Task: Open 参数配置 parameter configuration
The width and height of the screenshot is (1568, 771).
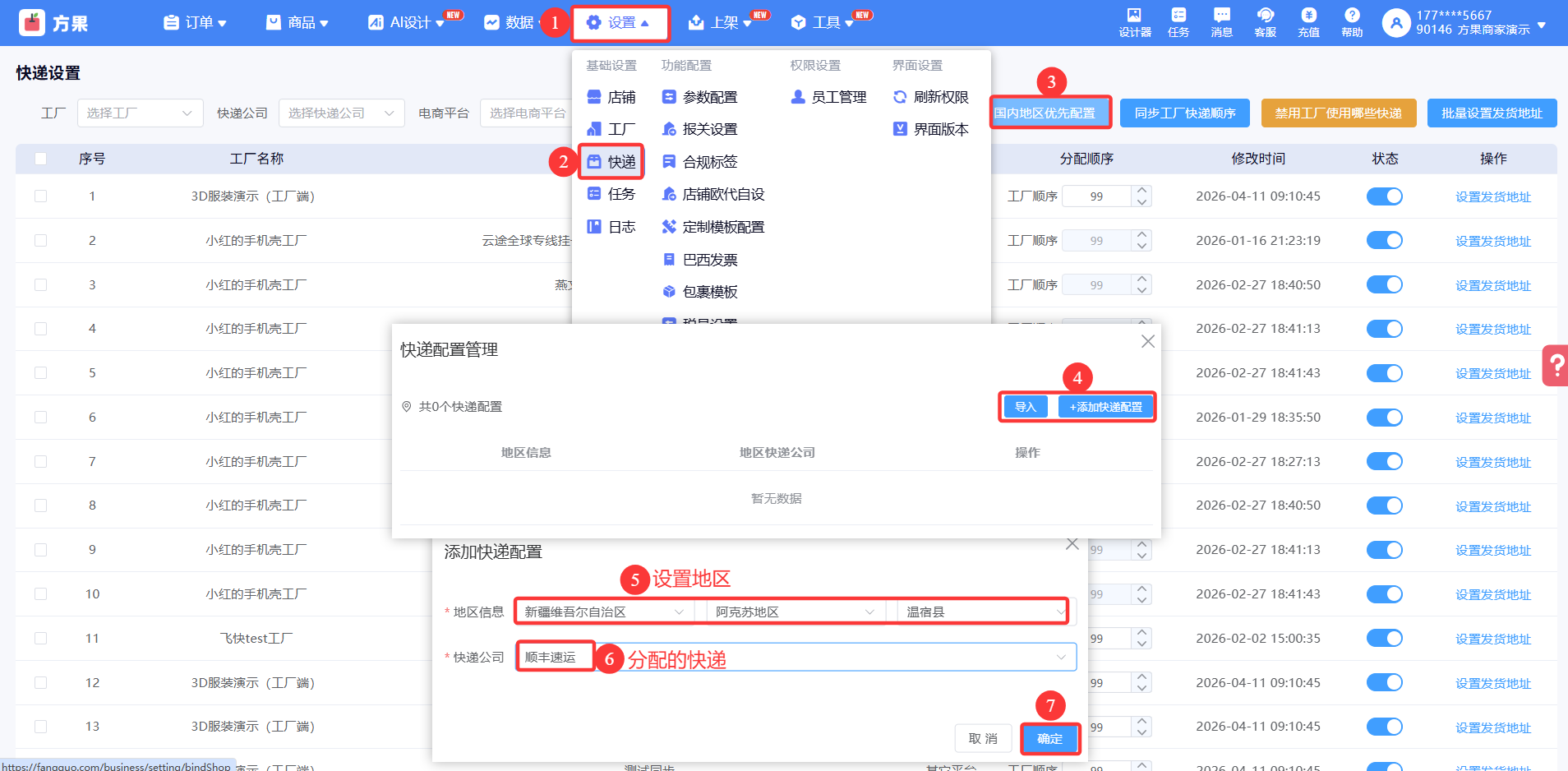Action: (700, 97)
